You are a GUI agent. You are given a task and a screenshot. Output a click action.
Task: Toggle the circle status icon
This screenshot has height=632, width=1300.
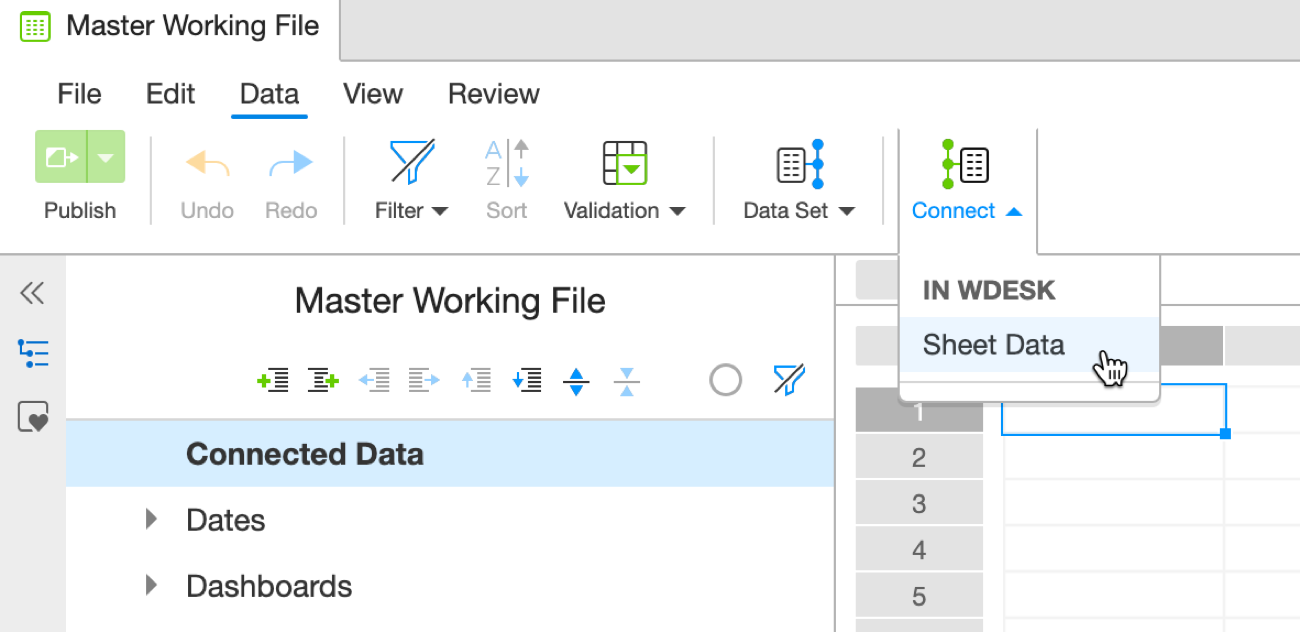pyautogui.click(x=725, y=380)
